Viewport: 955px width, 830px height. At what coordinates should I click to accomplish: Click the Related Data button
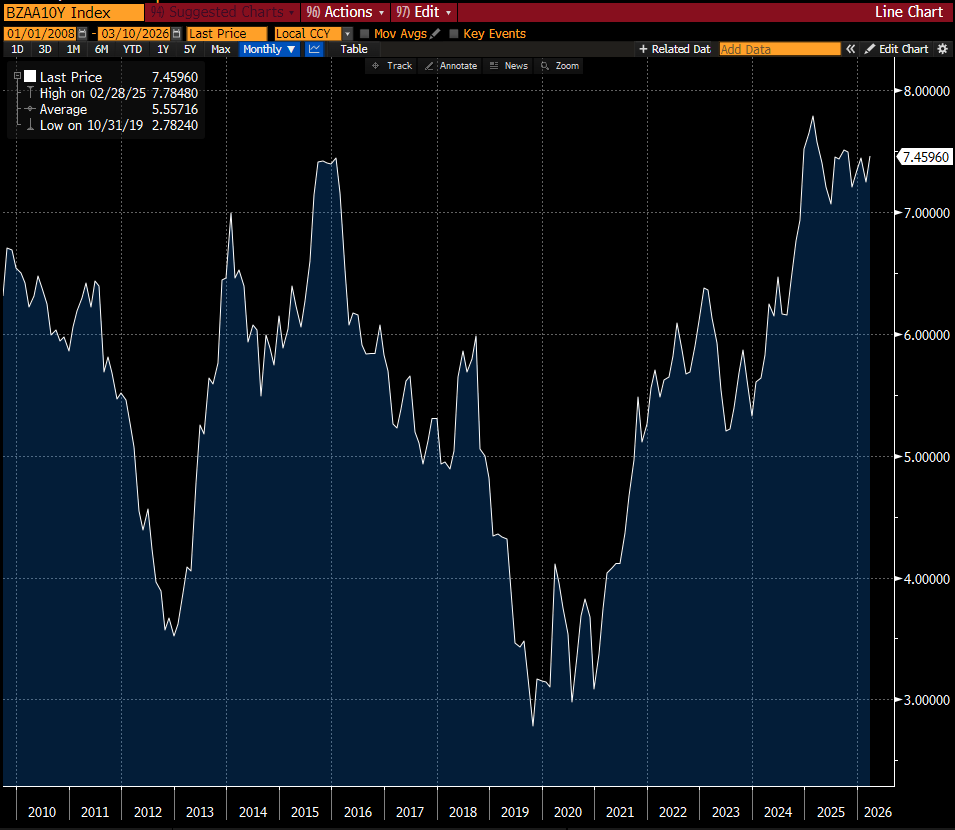coord(675,49)
